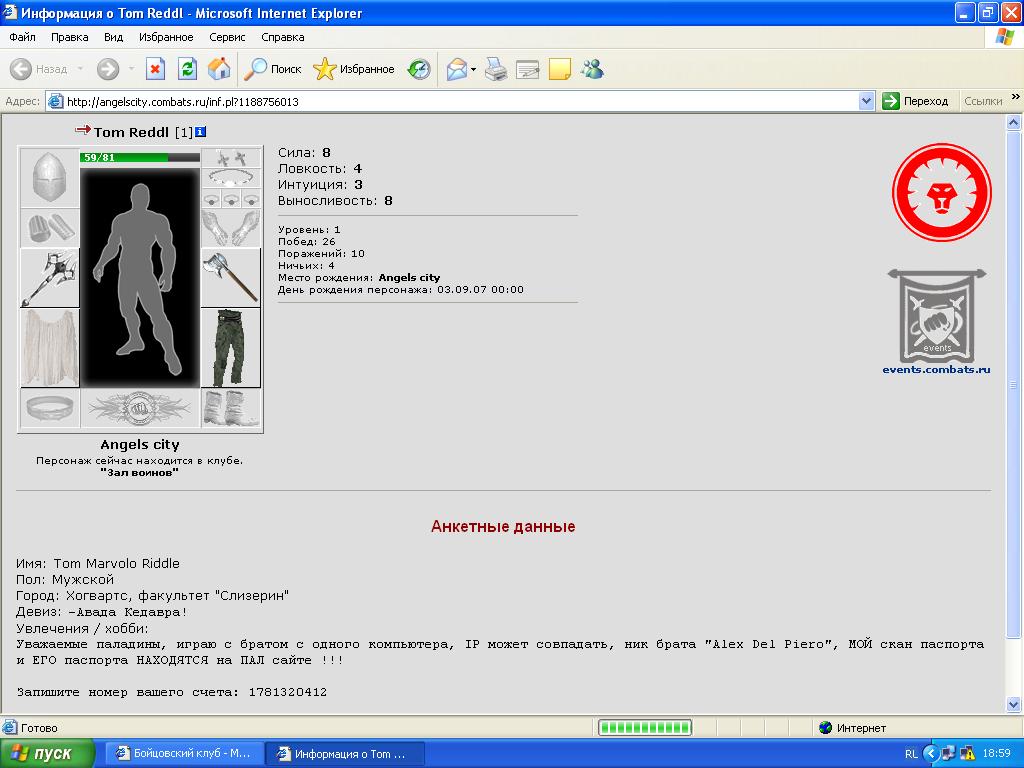The height and width of the screenshot is (768, 1024).
Task: Open events.combats.ru link
Action: pyautogui.click(x=936, y=370)
